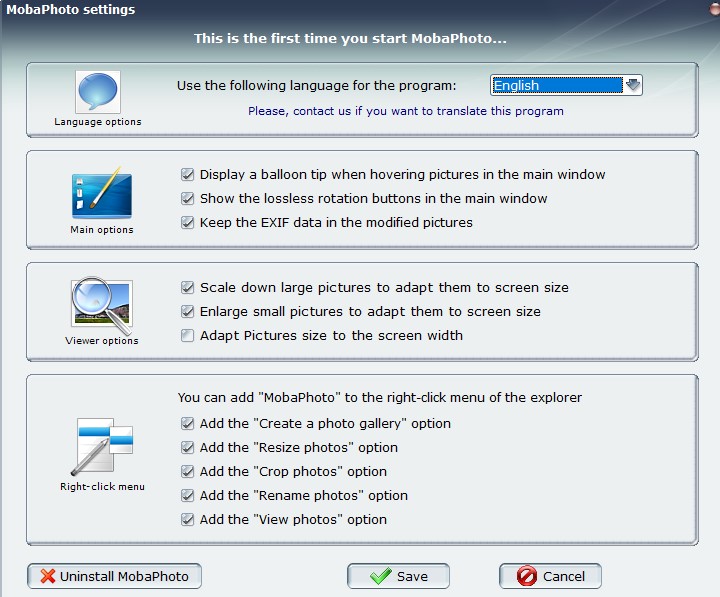The height and width of the screenshot is (597, 720).
Task: Uncheck Add the "Rename photos" option
Action: coord(187,495)
